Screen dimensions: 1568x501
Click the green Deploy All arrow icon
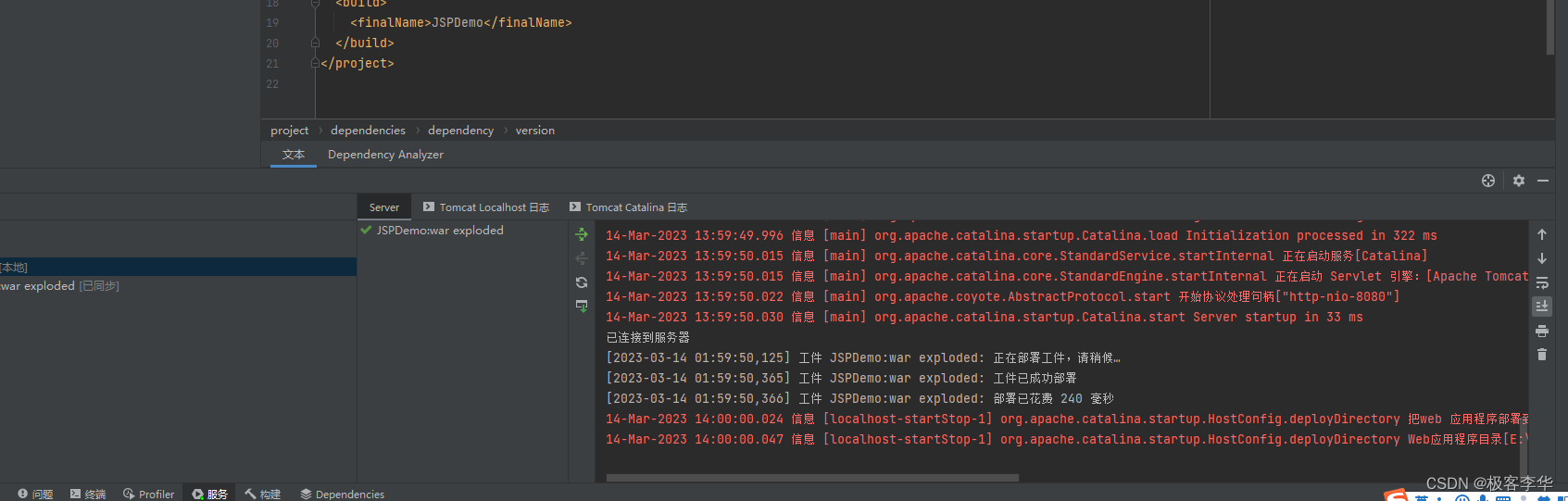(x=582, y=234)
